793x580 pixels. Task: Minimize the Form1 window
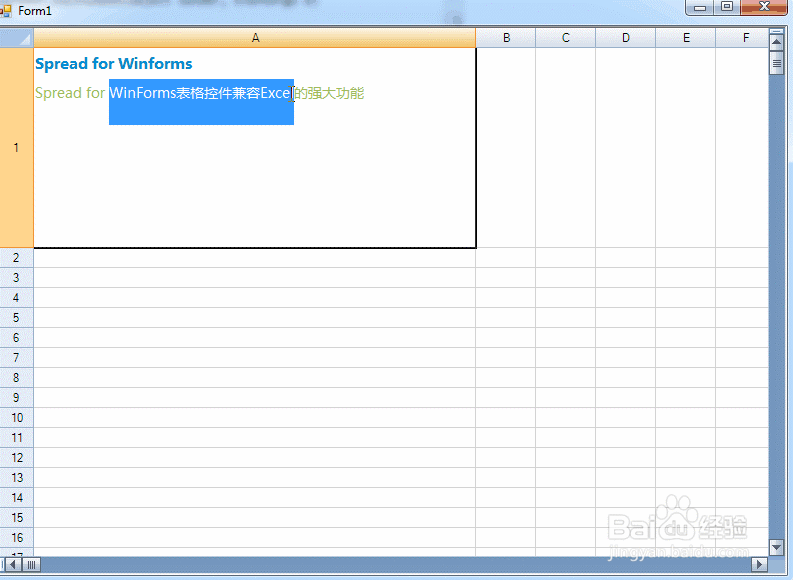coord(699,7)
